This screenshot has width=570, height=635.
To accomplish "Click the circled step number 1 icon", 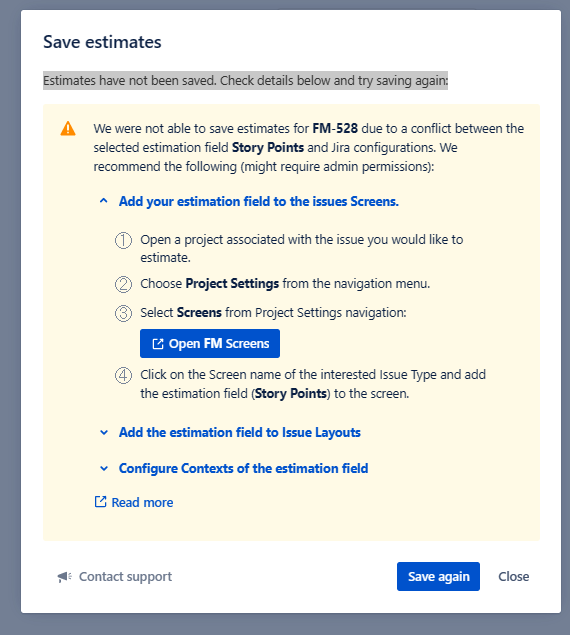I will [x=124, y=240].
